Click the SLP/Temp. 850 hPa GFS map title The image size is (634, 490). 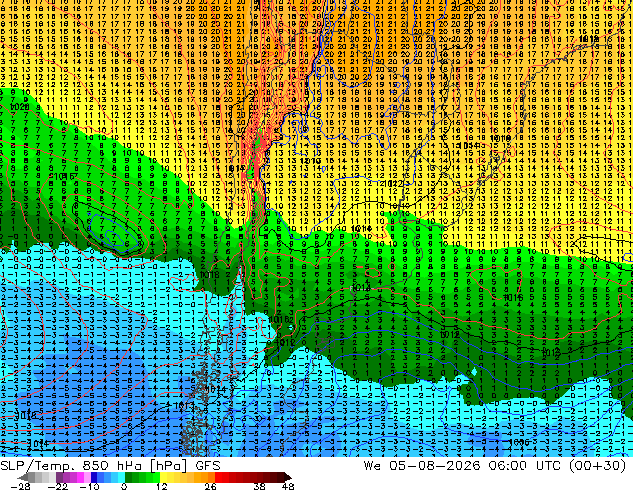(x=110, y=466)
